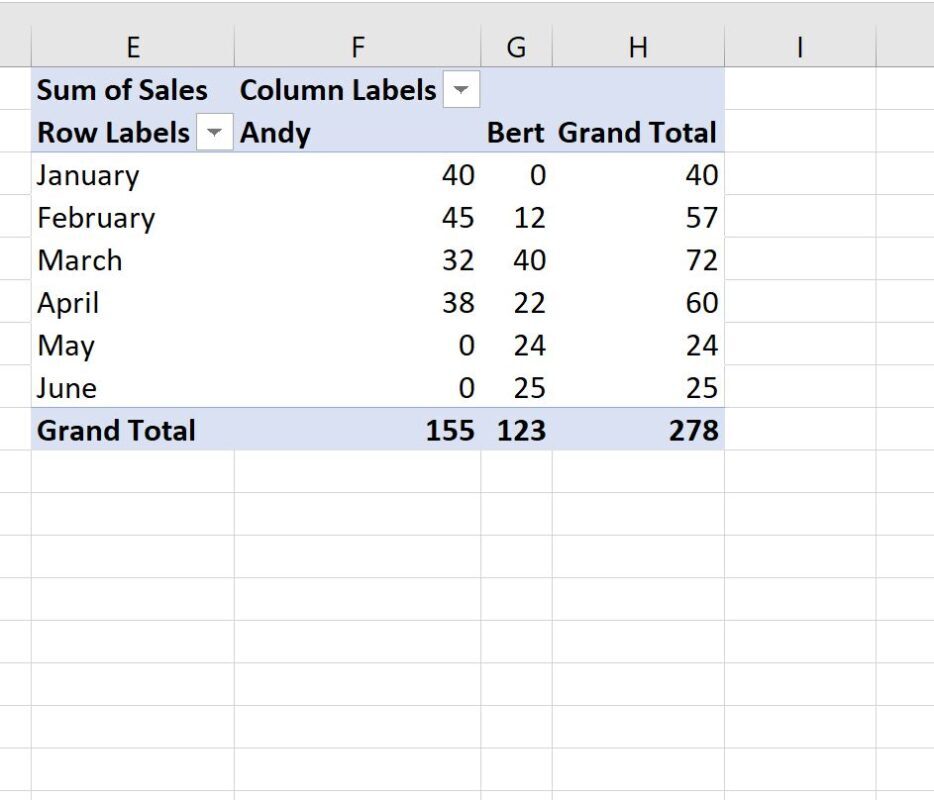This screenshot has width=934, height=800.
Task: Click the overall total 278
Action: (696, 430)
